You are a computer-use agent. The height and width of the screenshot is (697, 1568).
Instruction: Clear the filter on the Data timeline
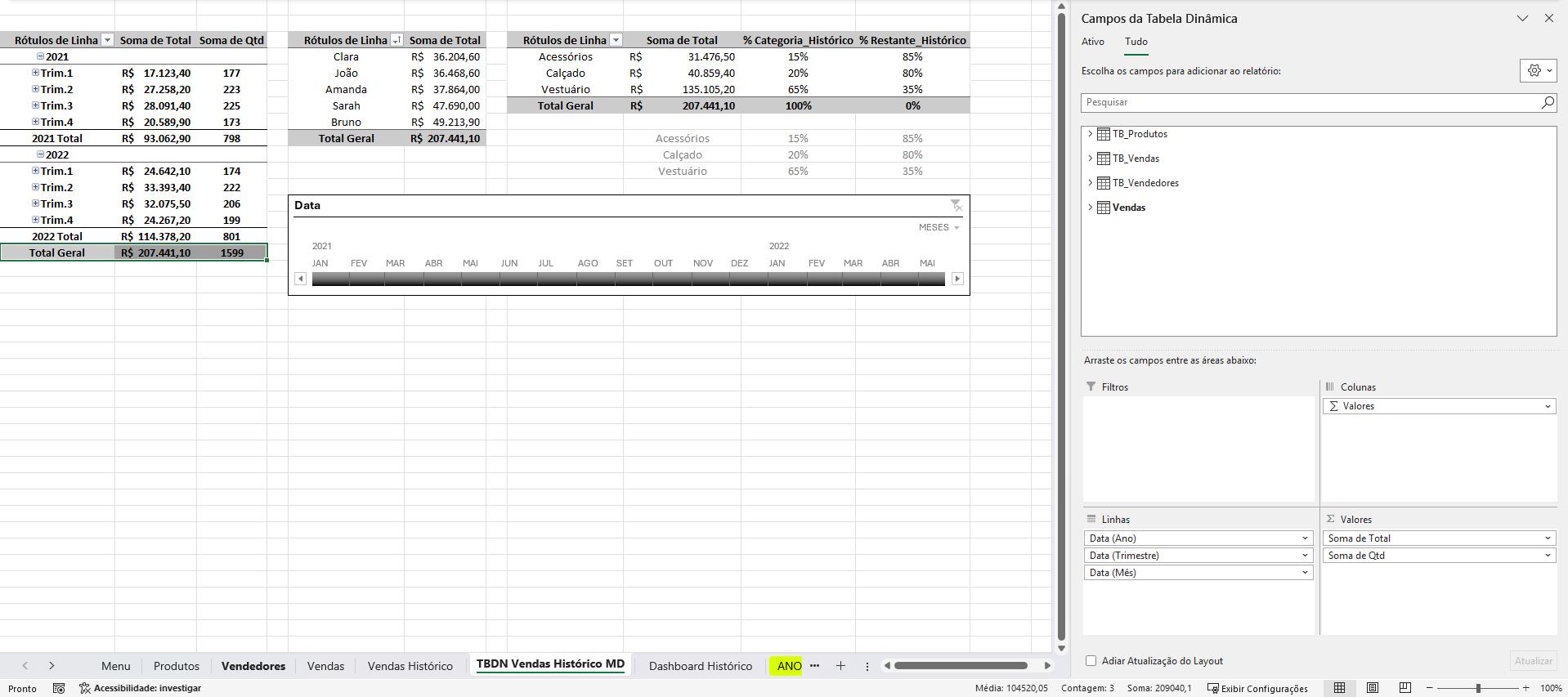coord(956,205)
